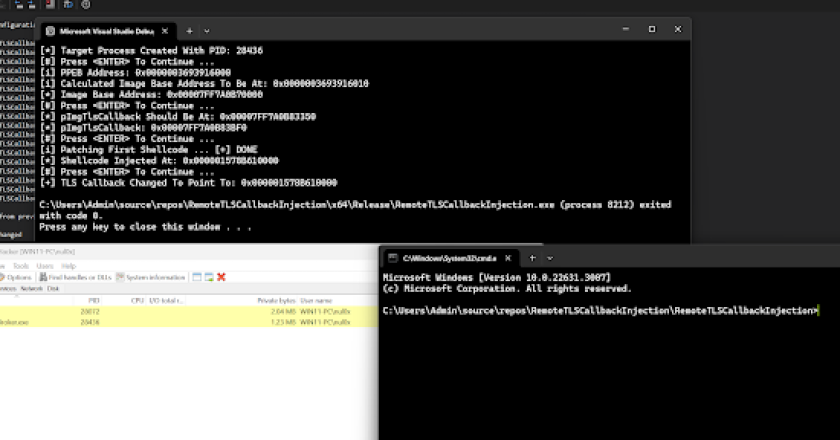
Task: Open new tab dropdown in cmd.exe terminal
Action: click(549, 257)
